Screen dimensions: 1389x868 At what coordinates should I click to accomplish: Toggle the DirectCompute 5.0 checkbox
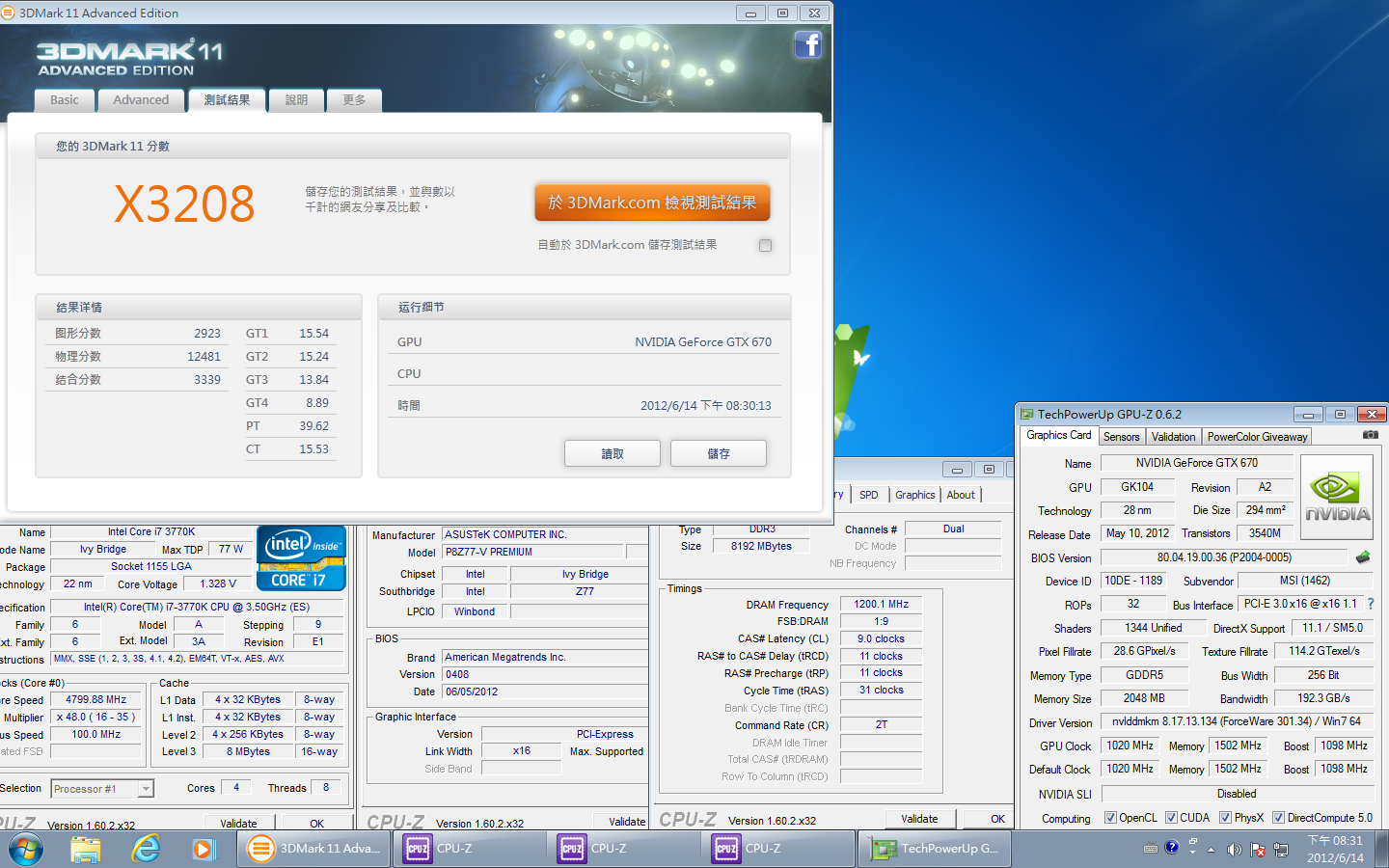[1278, 817]
